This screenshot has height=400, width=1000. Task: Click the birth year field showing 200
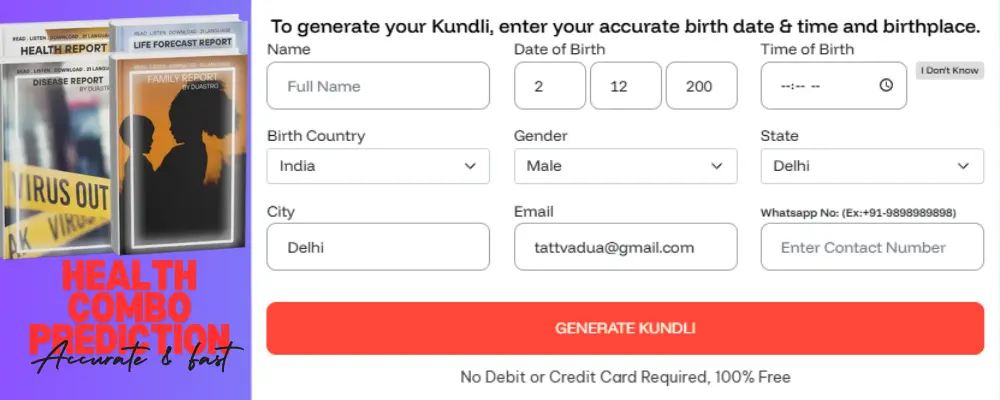[701, 86]
